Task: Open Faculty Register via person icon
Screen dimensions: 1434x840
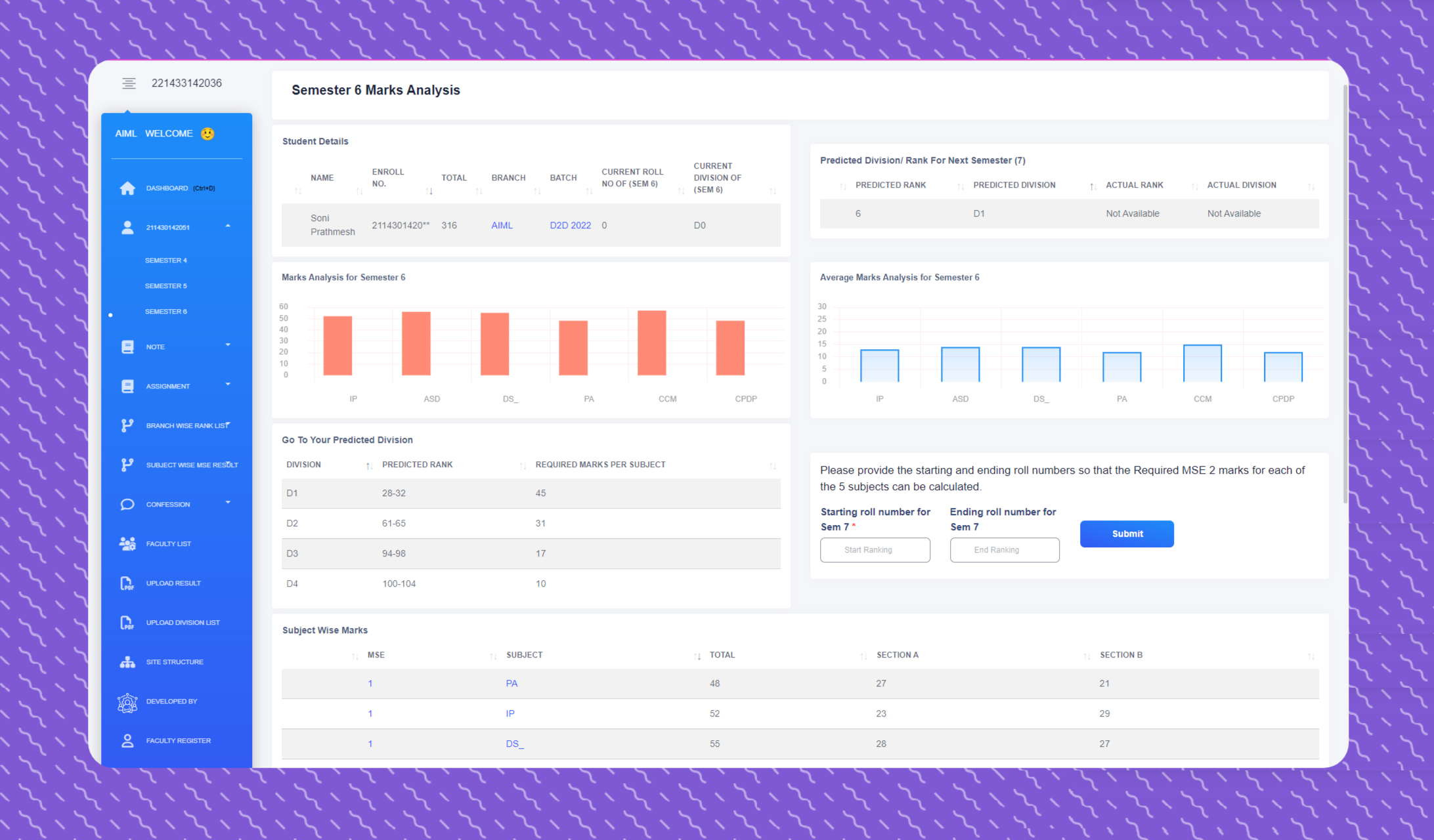Action: [128, 740]
